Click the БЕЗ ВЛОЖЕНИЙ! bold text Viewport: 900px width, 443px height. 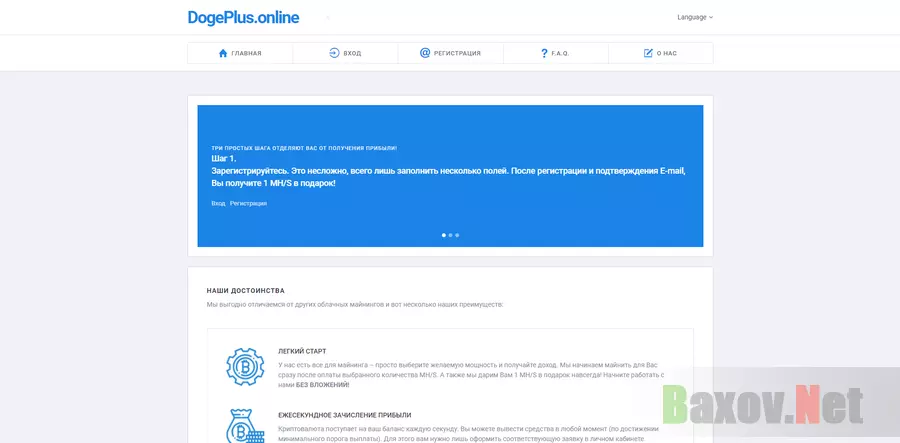(323, 385)
